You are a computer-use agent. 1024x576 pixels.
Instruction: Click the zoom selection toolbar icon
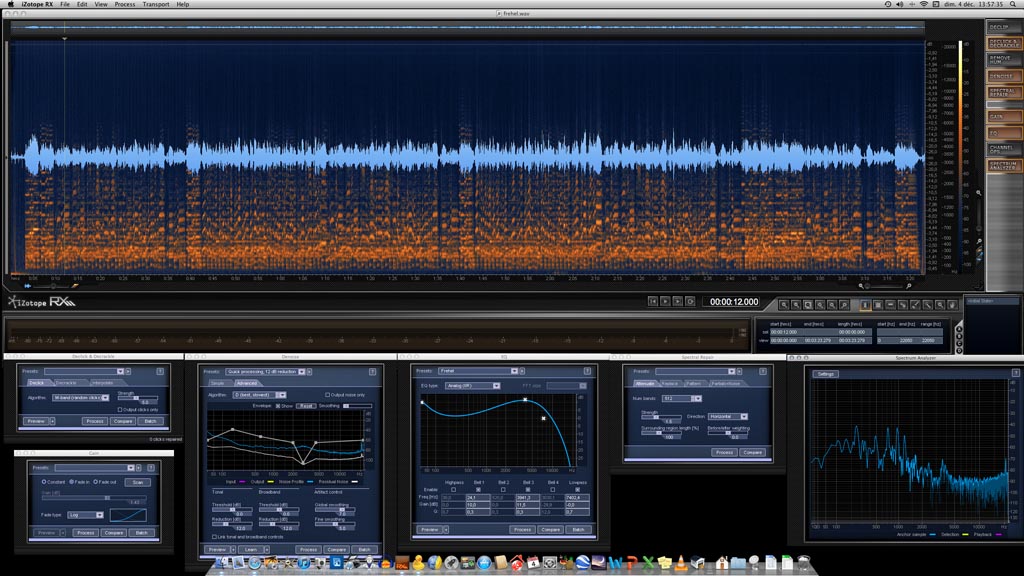808,304
